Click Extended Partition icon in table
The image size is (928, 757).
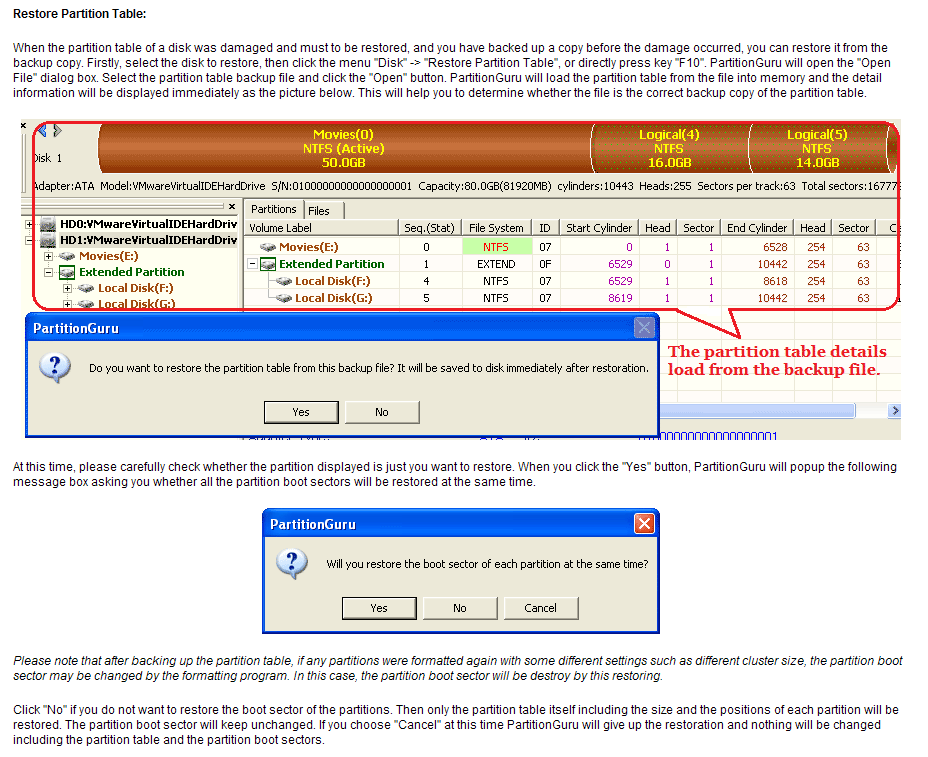tap(268, 264)
